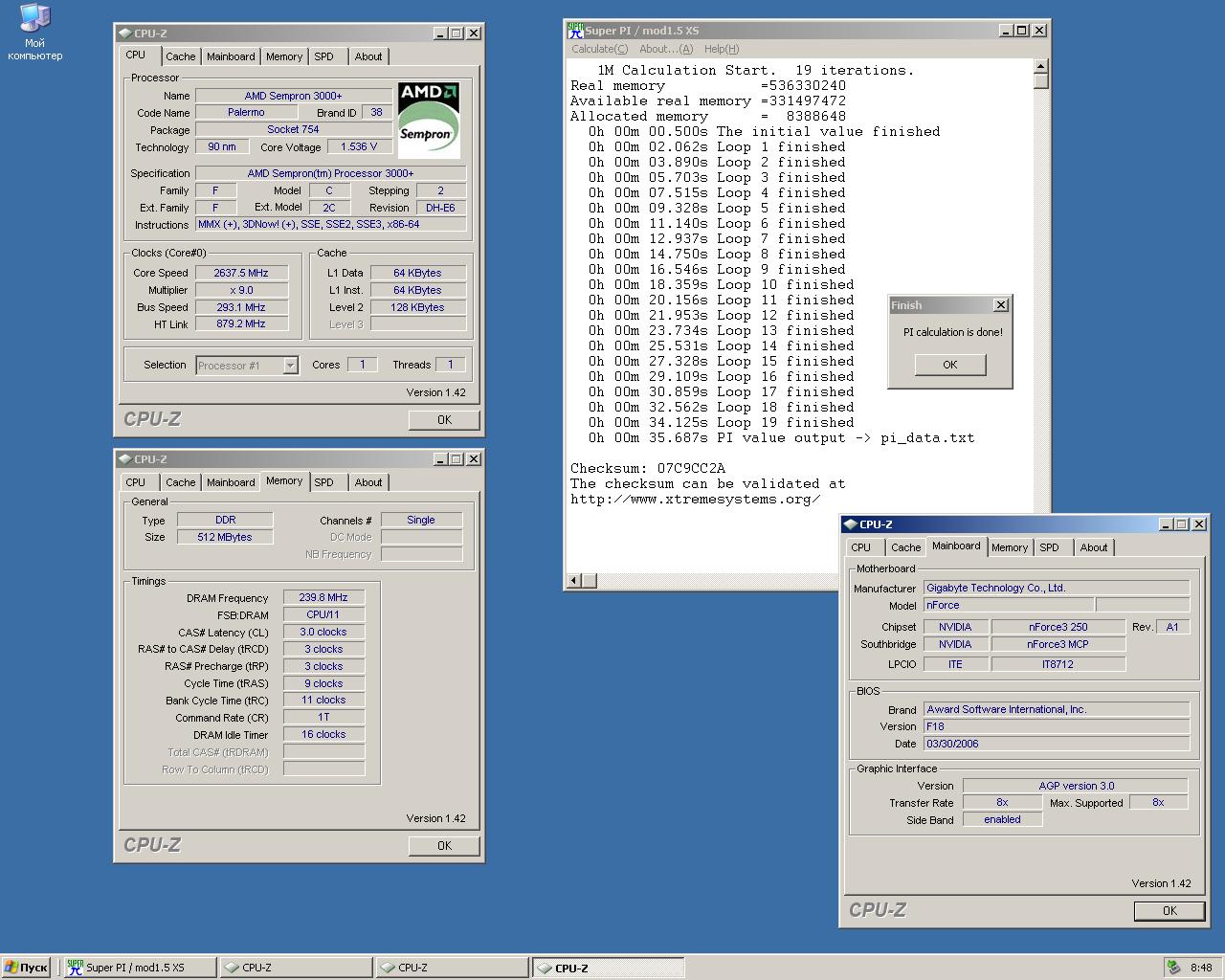The height and width of the screenshot is (980, 1225).
Task: Click the memory size 512 MBytes value
Action: point(225,537)
